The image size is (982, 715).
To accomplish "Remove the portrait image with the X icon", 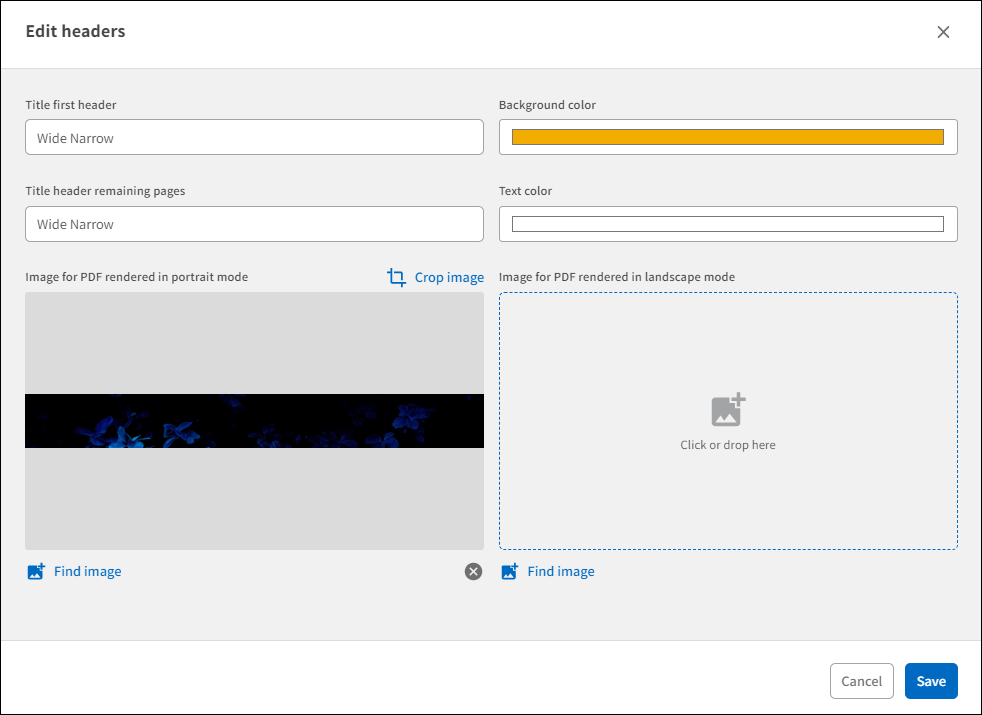I will 473,571.
